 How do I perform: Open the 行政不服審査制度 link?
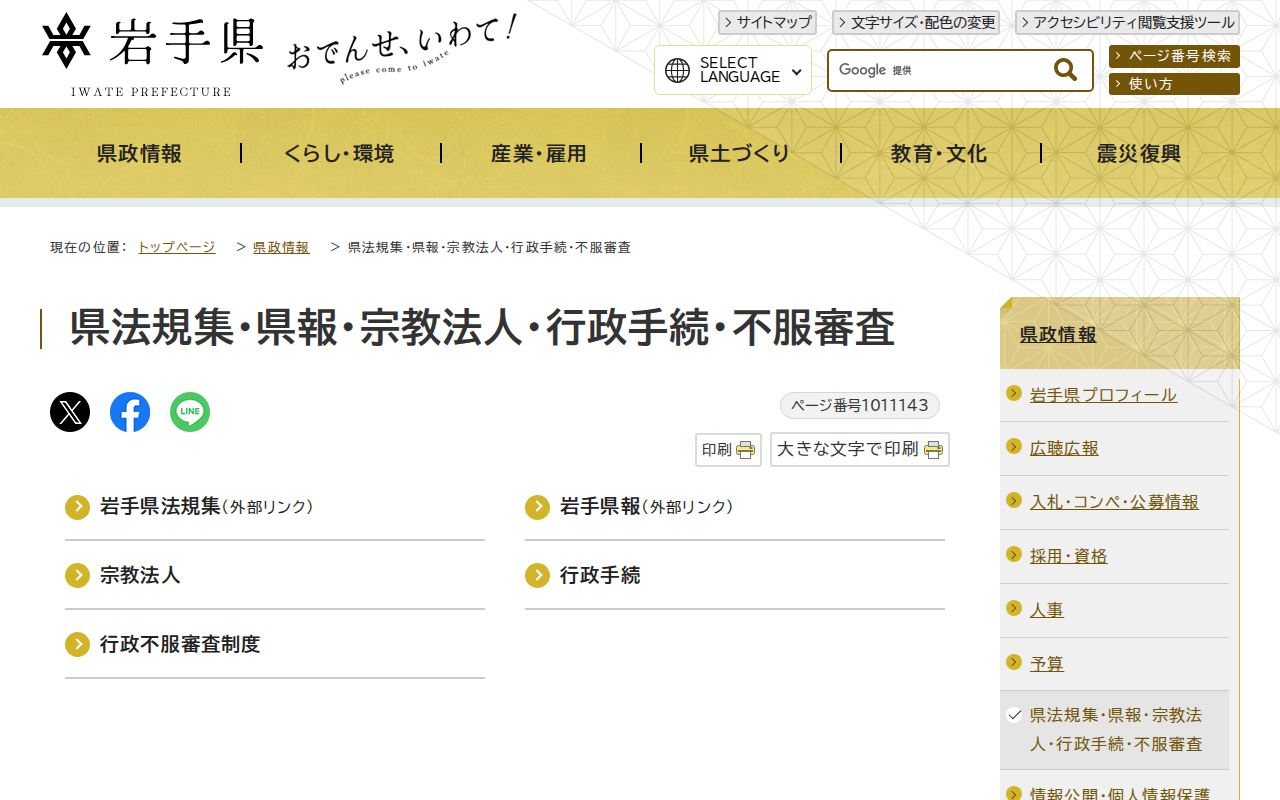[180, 644]
